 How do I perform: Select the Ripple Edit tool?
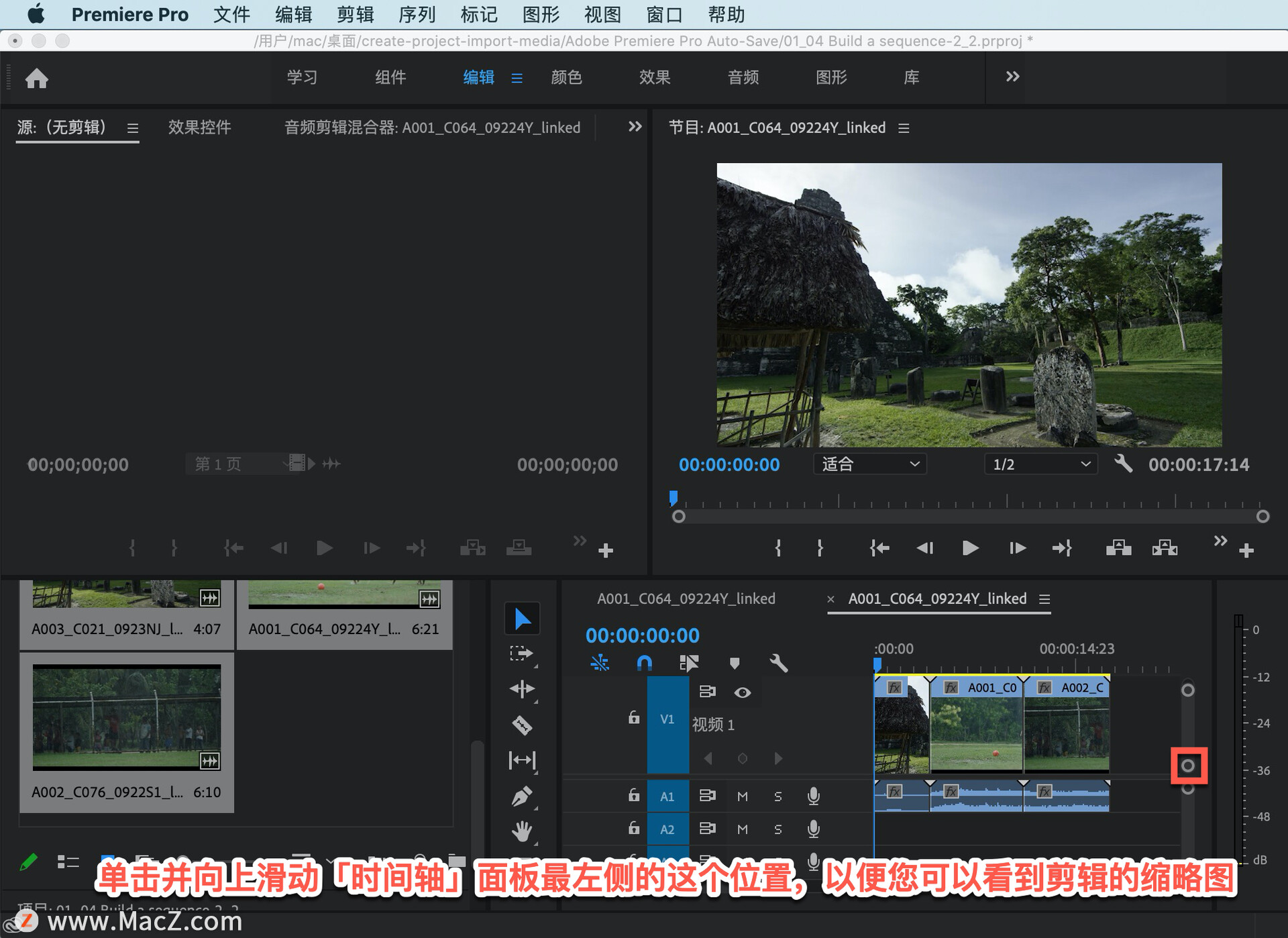point(522,689)
